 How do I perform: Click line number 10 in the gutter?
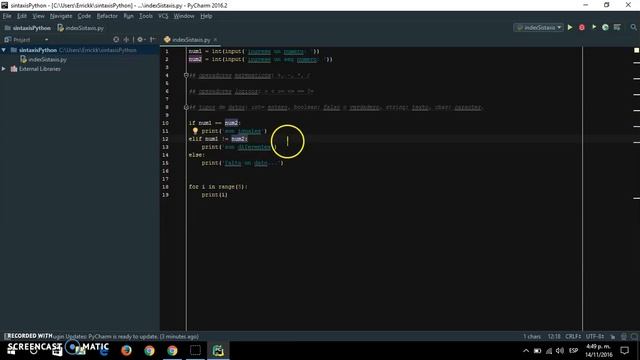tap(165, 123)
